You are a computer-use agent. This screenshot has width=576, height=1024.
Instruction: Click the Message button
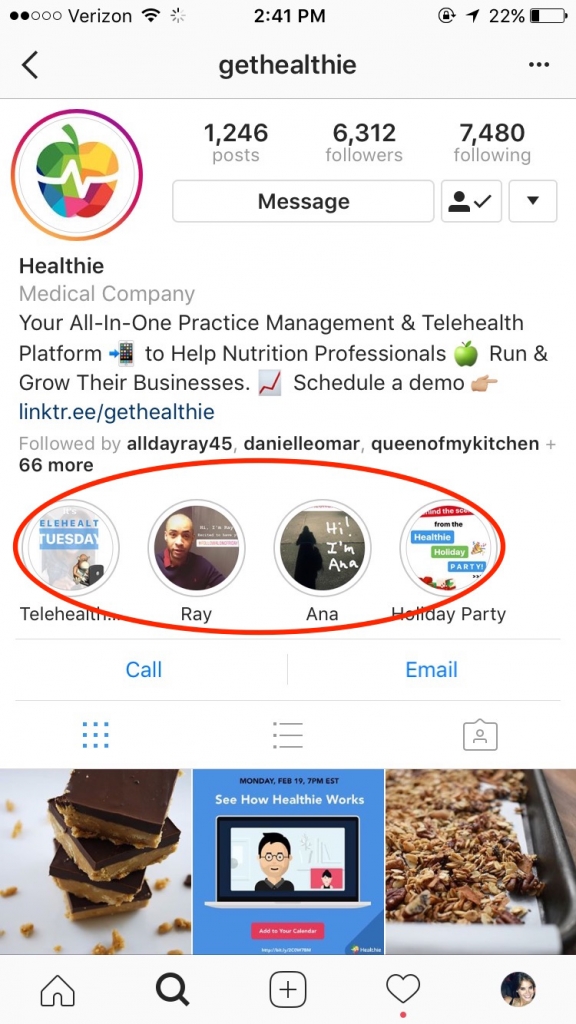tap(303, 201)
